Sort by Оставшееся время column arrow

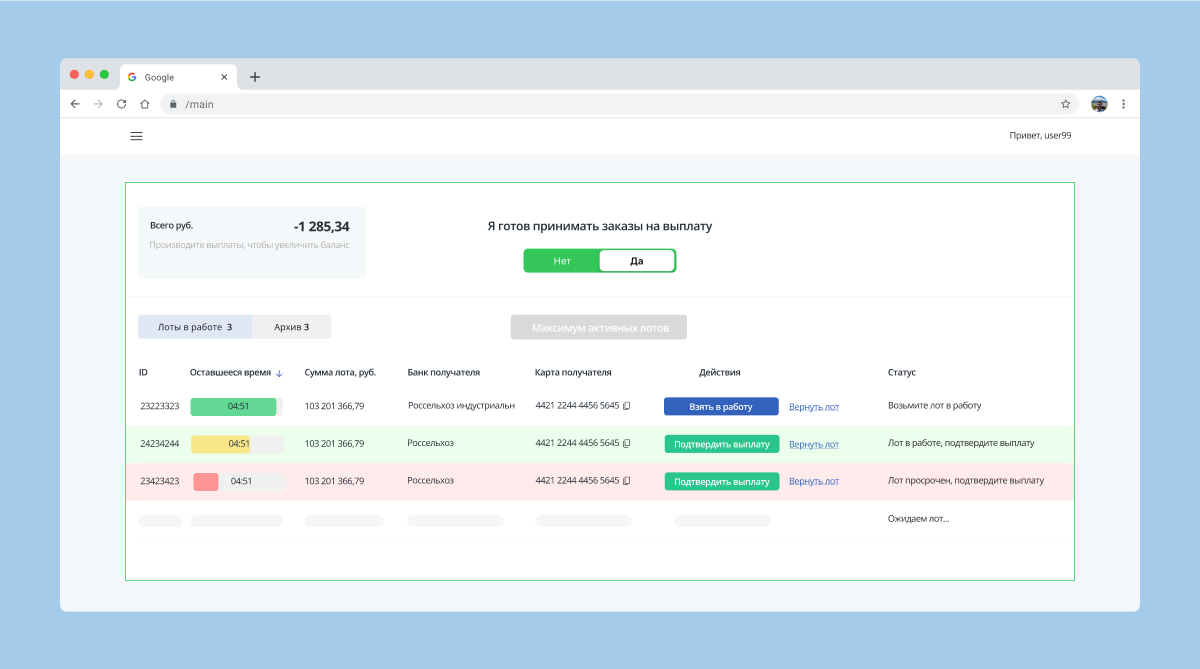pyautogui.click(x=279, y=373)
